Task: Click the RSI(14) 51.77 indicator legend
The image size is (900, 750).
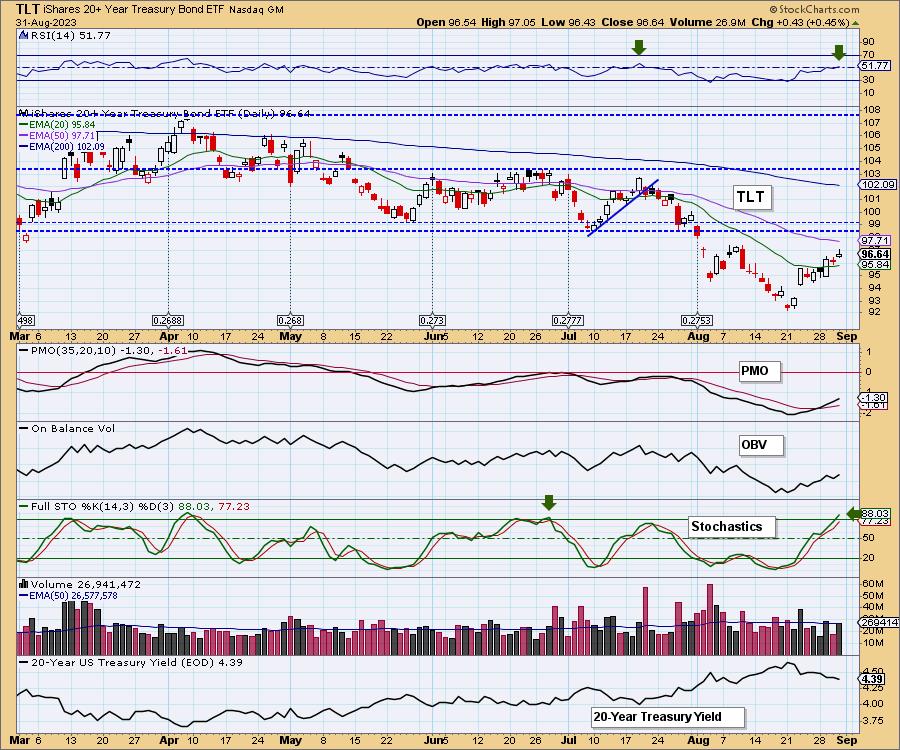Action: (70, 35)
